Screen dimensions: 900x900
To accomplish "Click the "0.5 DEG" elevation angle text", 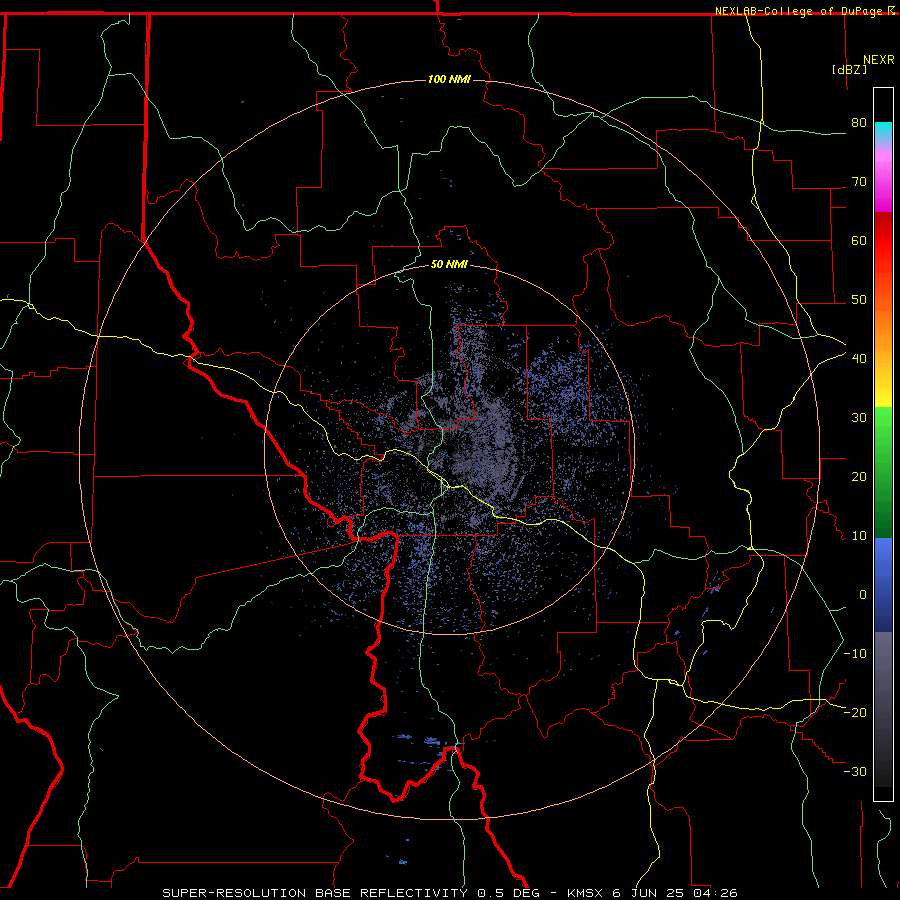I will click(x=509, y=893).
